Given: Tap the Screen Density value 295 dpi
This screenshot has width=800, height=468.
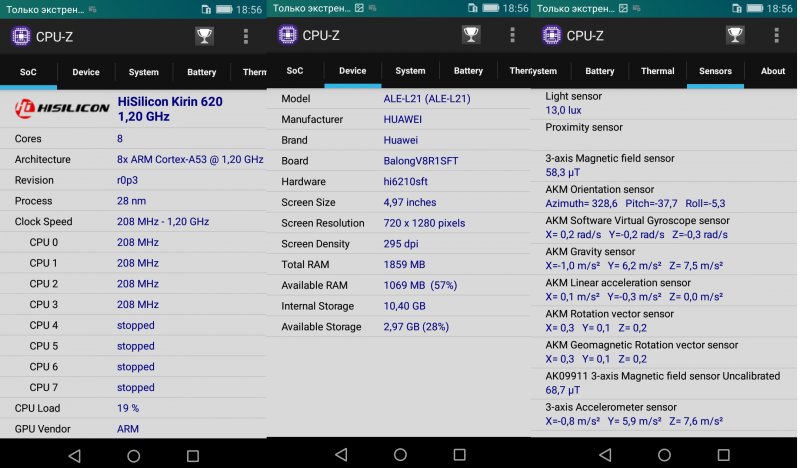Looking at the screenshot, I should (401, 244).
